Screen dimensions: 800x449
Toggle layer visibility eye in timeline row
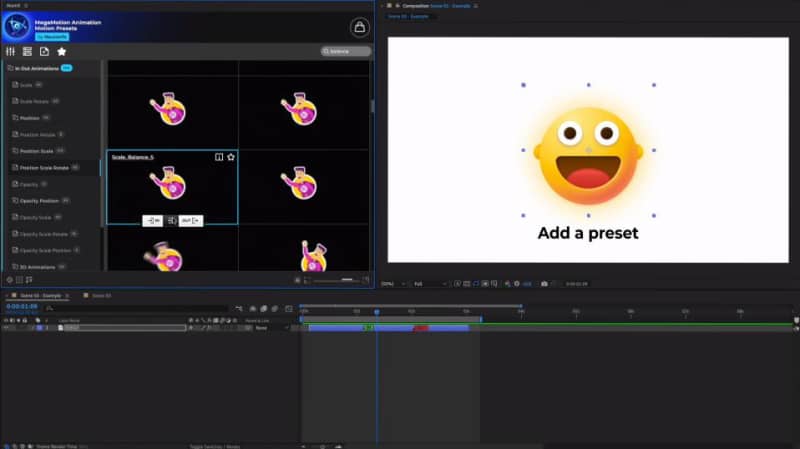coord(6,328)
